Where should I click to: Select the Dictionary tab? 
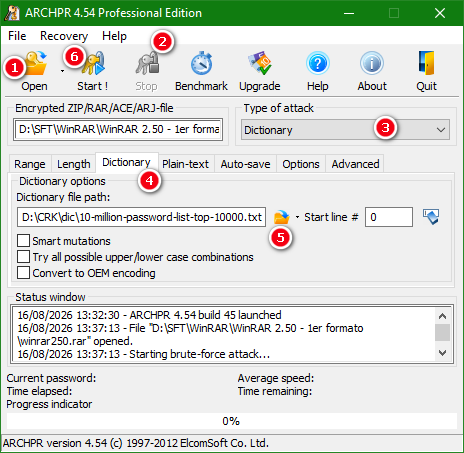point(126,162)
